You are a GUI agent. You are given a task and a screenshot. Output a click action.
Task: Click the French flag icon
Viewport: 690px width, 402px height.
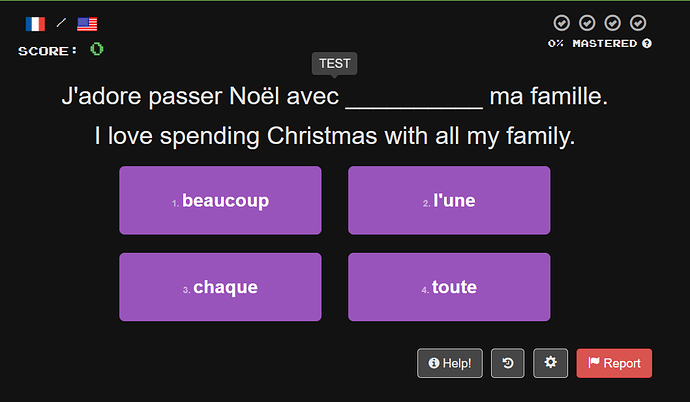(35, 24)
